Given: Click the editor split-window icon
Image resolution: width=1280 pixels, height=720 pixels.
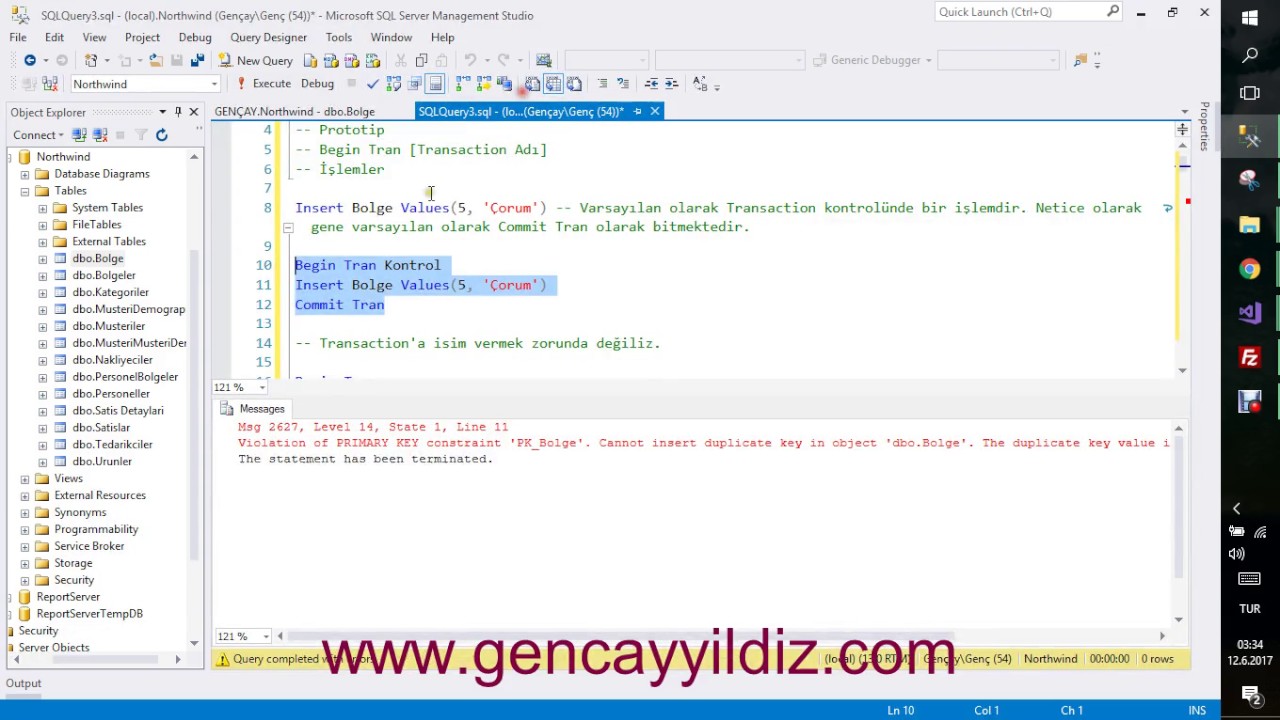Looking at the screenshot, I should [x=1182, y=129].
